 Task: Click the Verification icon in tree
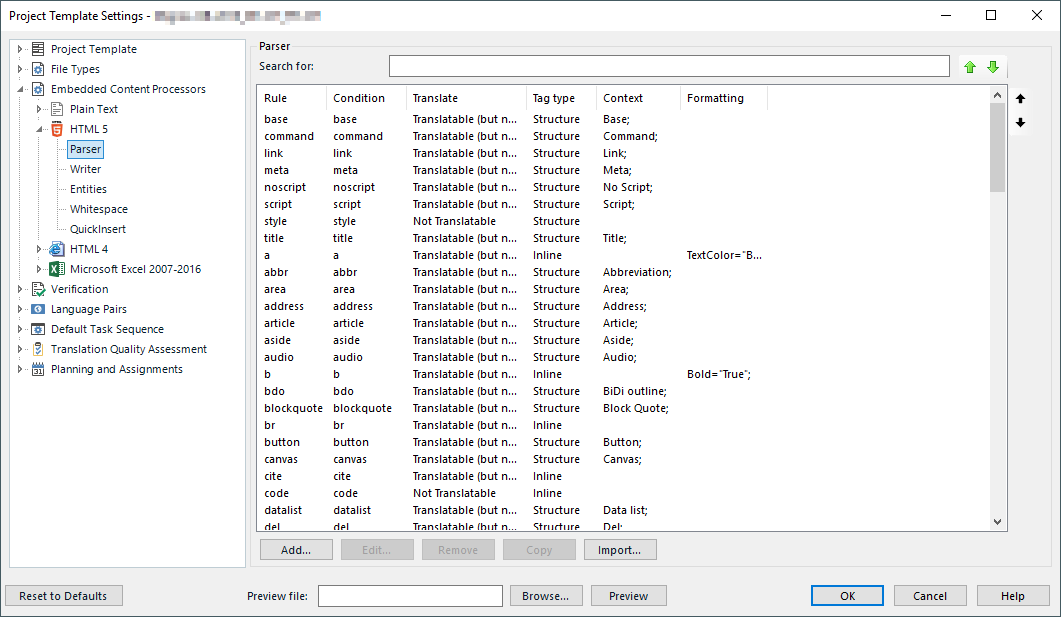(38, 289)
